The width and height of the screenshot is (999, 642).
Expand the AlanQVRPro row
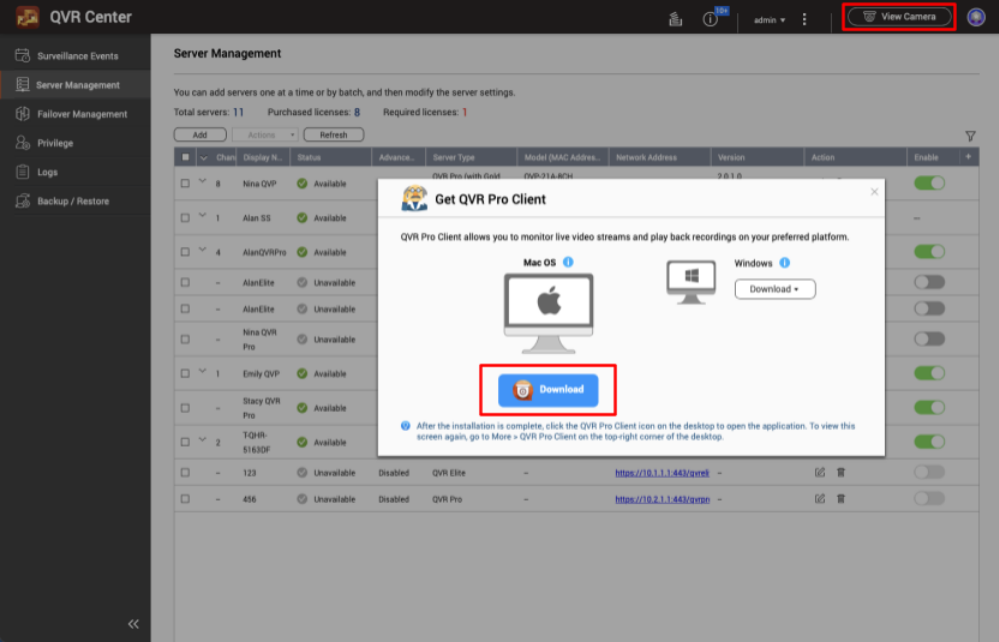click(202, 250)
